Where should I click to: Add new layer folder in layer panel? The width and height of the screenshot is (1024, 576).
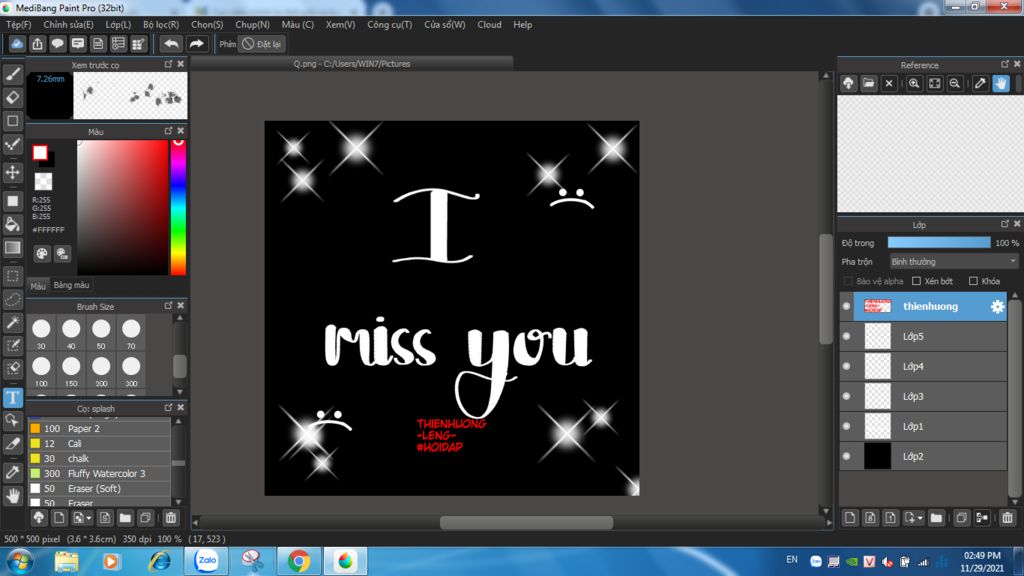tap(936, 518)
